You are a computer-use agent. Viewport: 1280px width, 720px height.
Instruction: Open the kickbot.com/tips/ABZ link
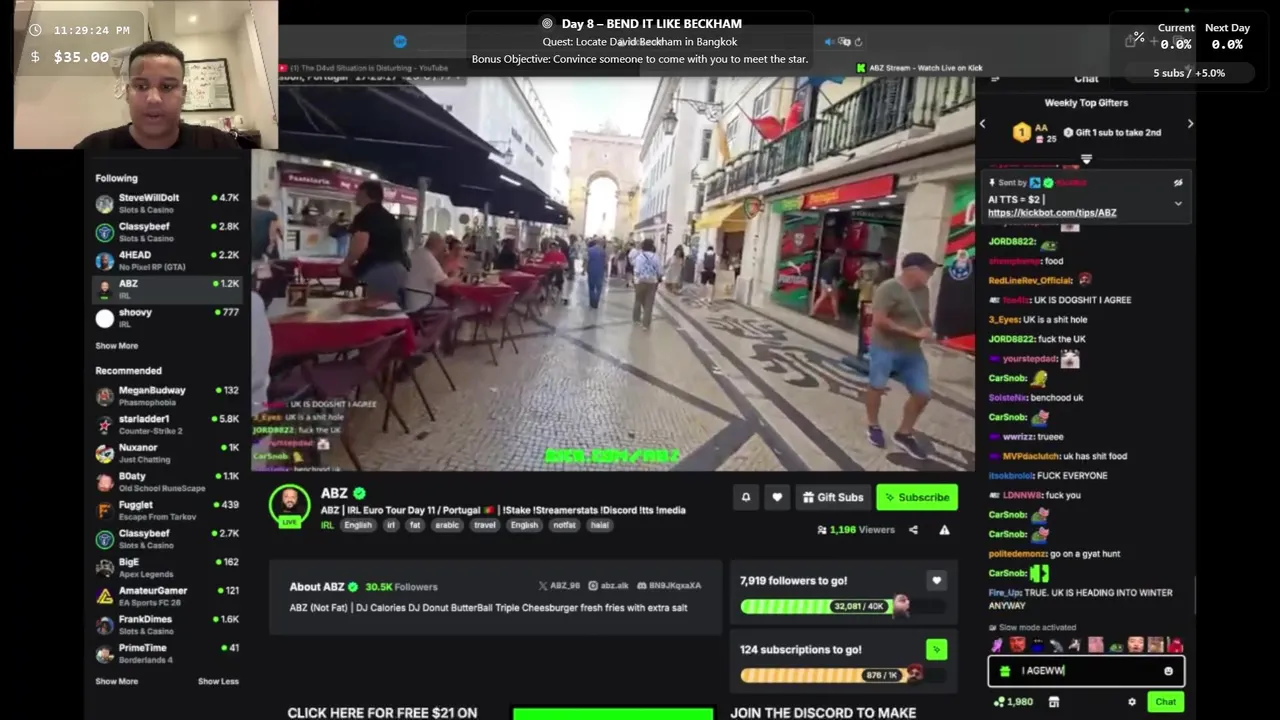[x=1052, y=213]
